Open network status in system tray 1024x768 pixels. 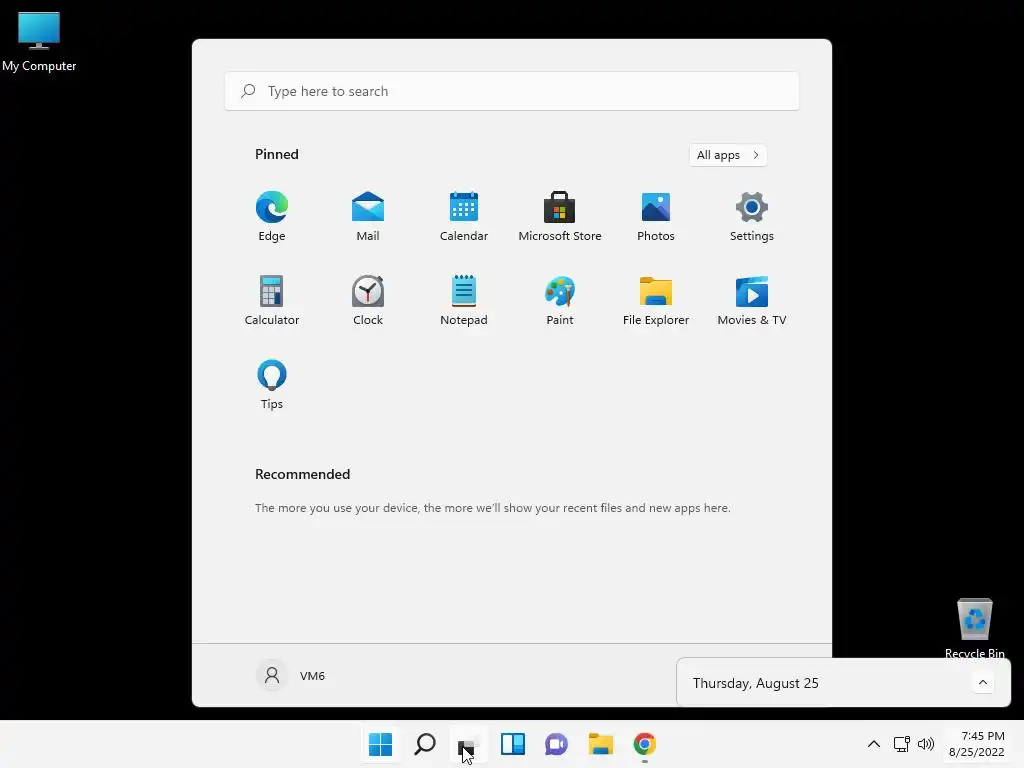tap(902, 744)
